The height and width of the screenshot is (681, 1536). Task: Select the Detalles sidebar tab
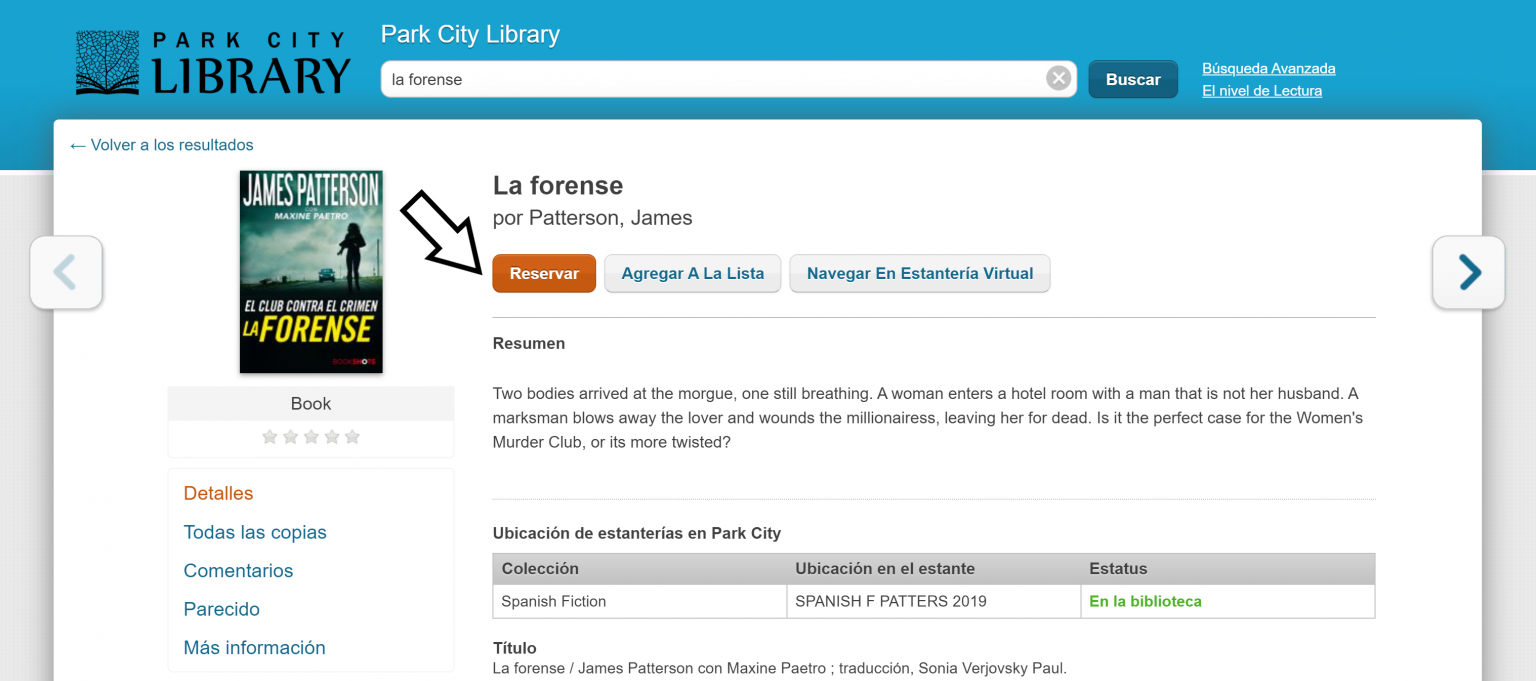pyautogui.click(x=218, y=493)
